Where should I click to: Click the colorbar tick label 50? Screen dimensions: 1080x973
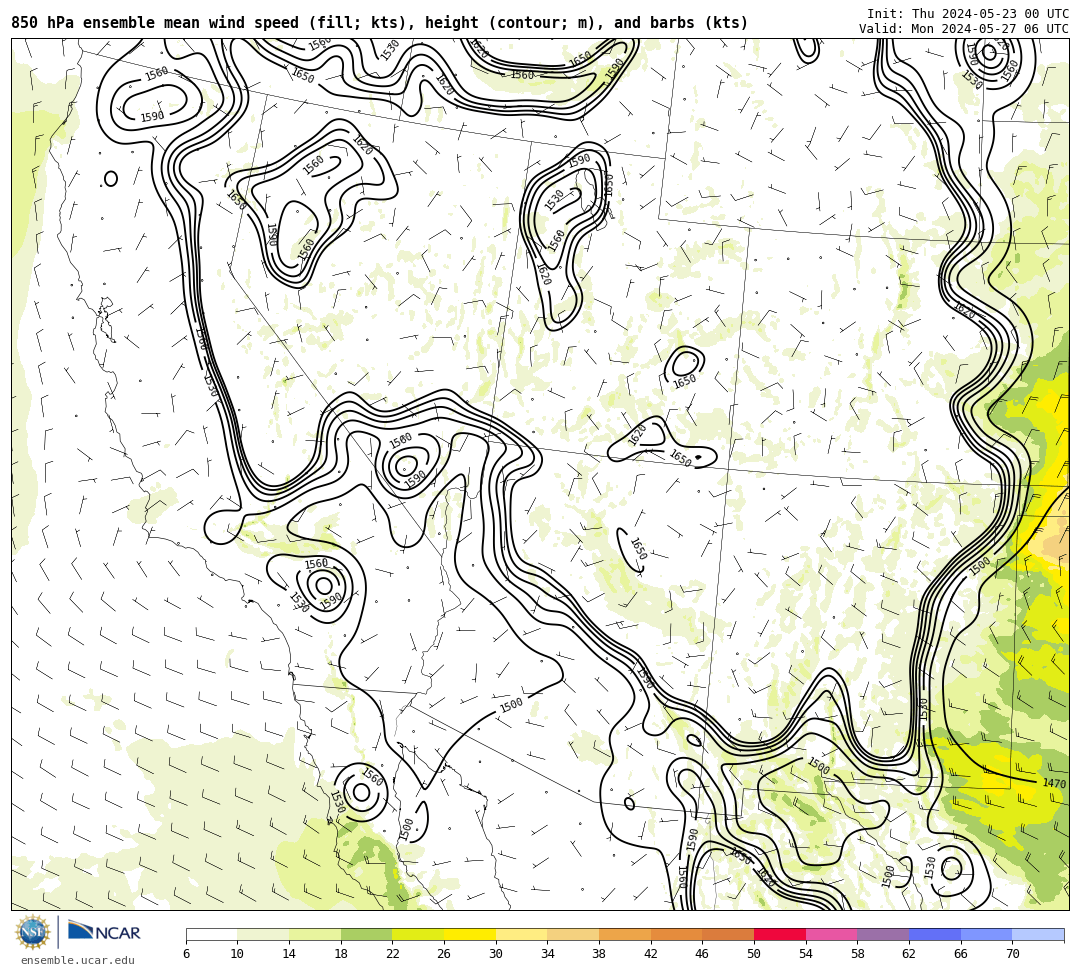pyautogui.click(x=754, y=954)
